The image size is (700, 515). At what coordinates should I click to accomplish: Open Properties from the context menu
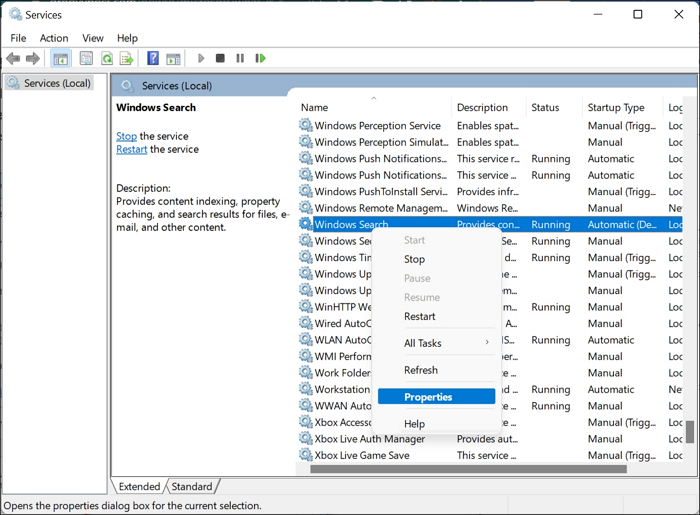(x=436, y=397)
